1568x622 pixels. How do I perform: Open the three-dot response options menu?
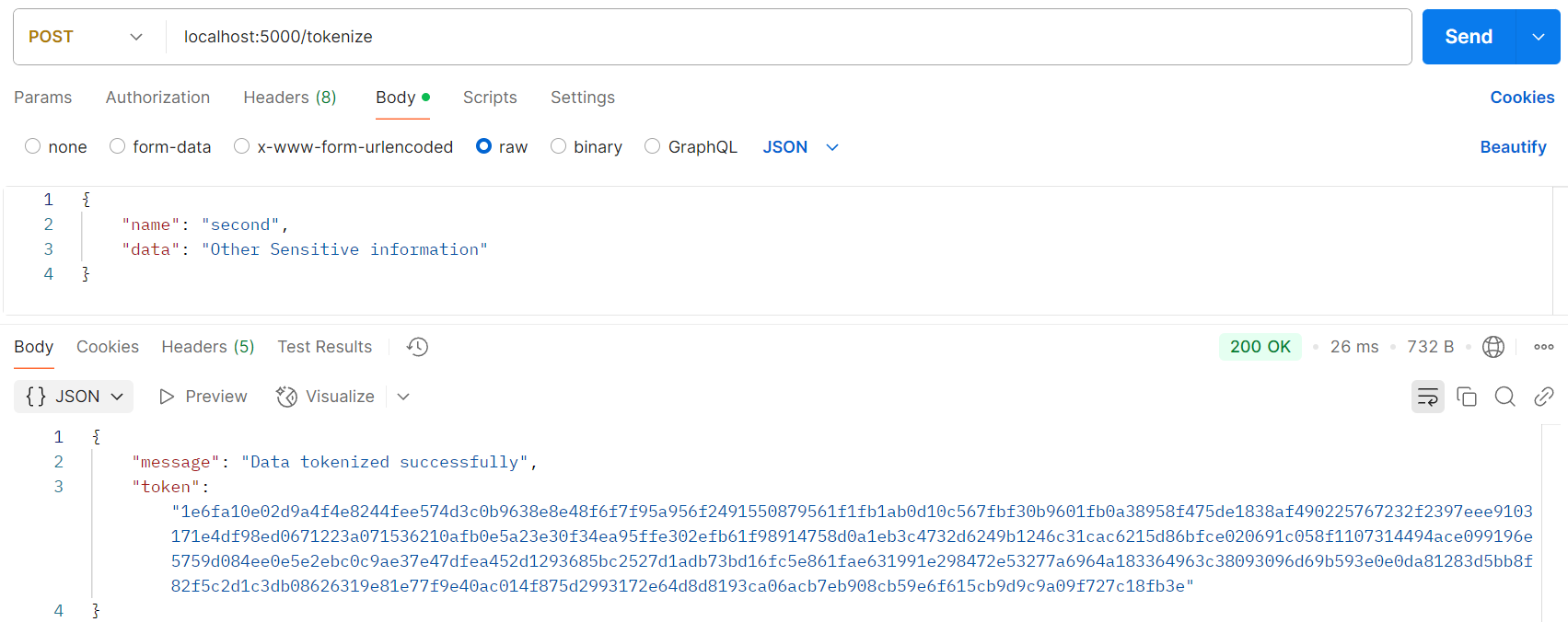(1544, 347)
